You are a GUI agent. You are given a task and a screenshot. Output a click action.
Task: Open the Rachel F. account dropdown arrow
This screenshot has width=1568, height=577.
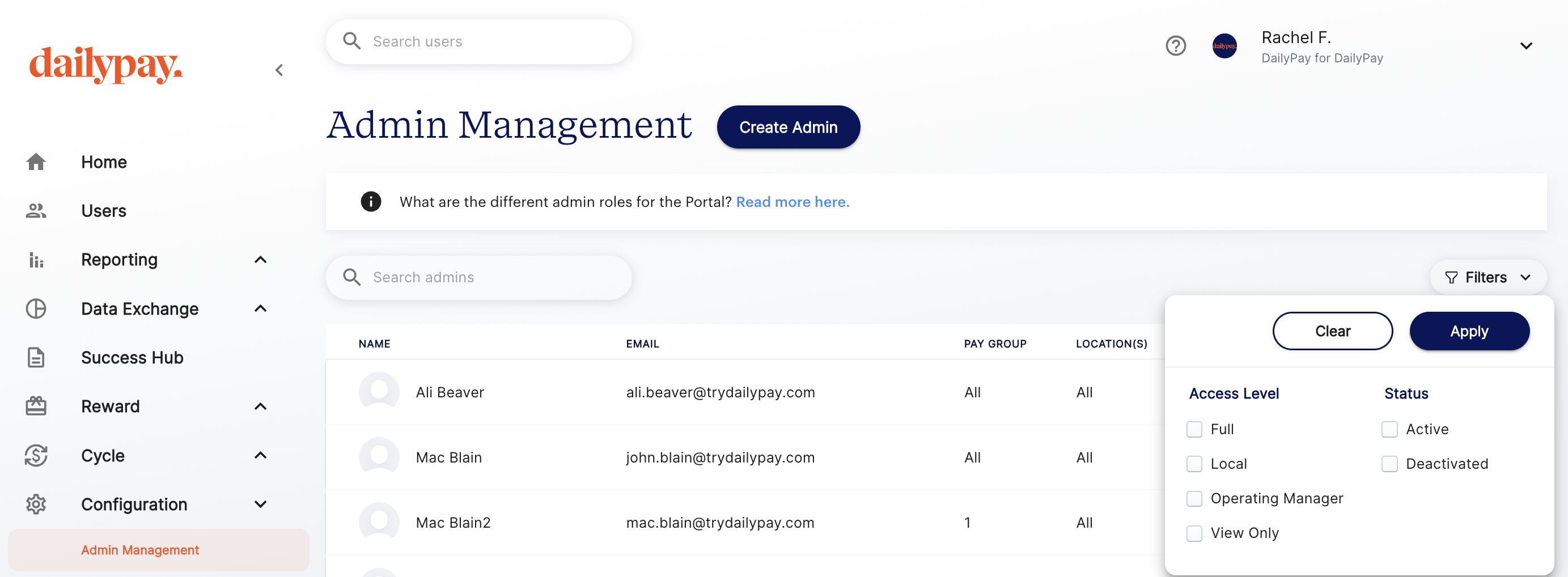1525,46
